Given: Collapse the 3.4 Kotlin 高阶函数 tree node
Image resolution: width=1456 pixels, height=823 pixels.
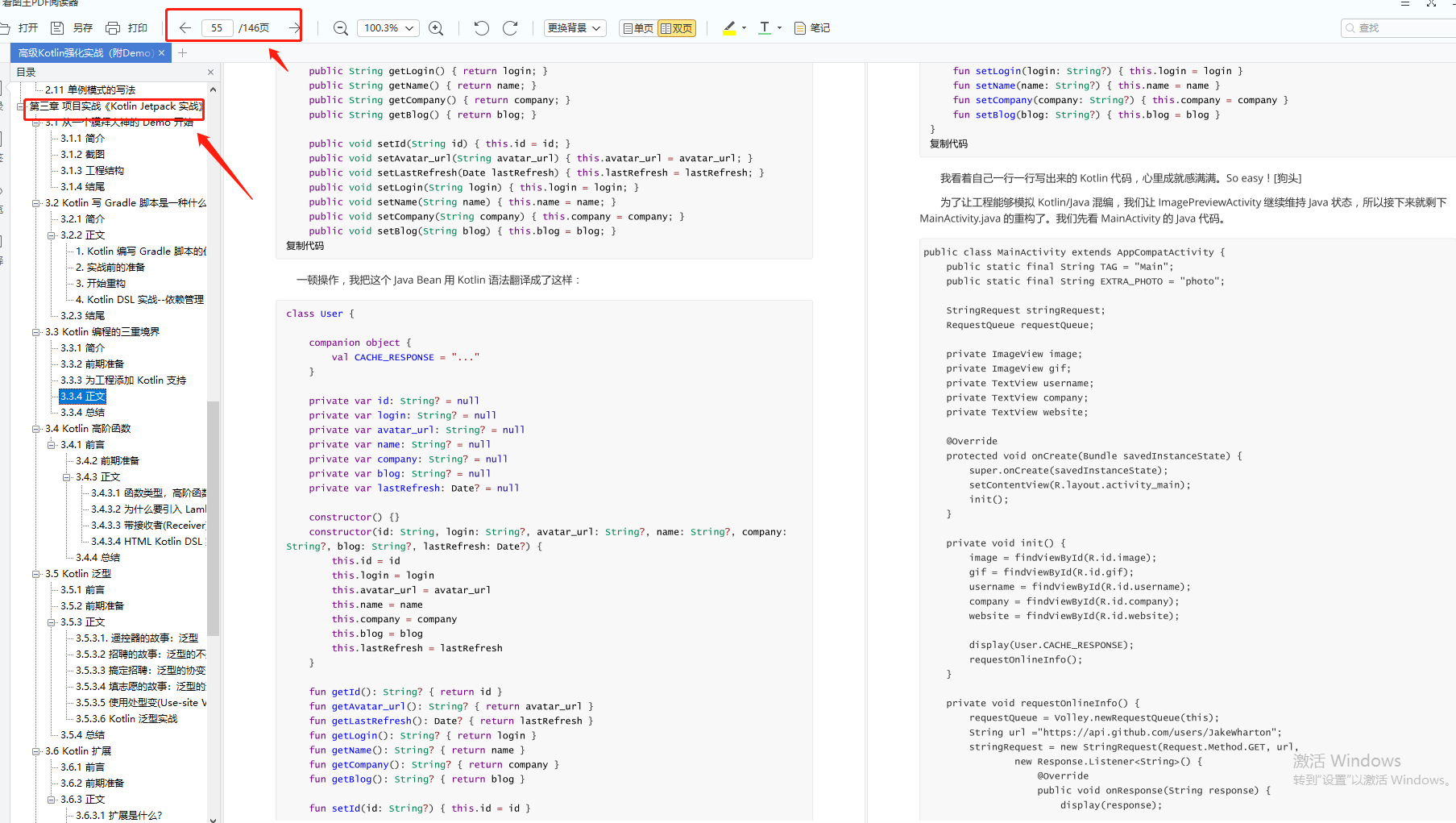Looking at the screenshot, I should (x=36, y=429).
